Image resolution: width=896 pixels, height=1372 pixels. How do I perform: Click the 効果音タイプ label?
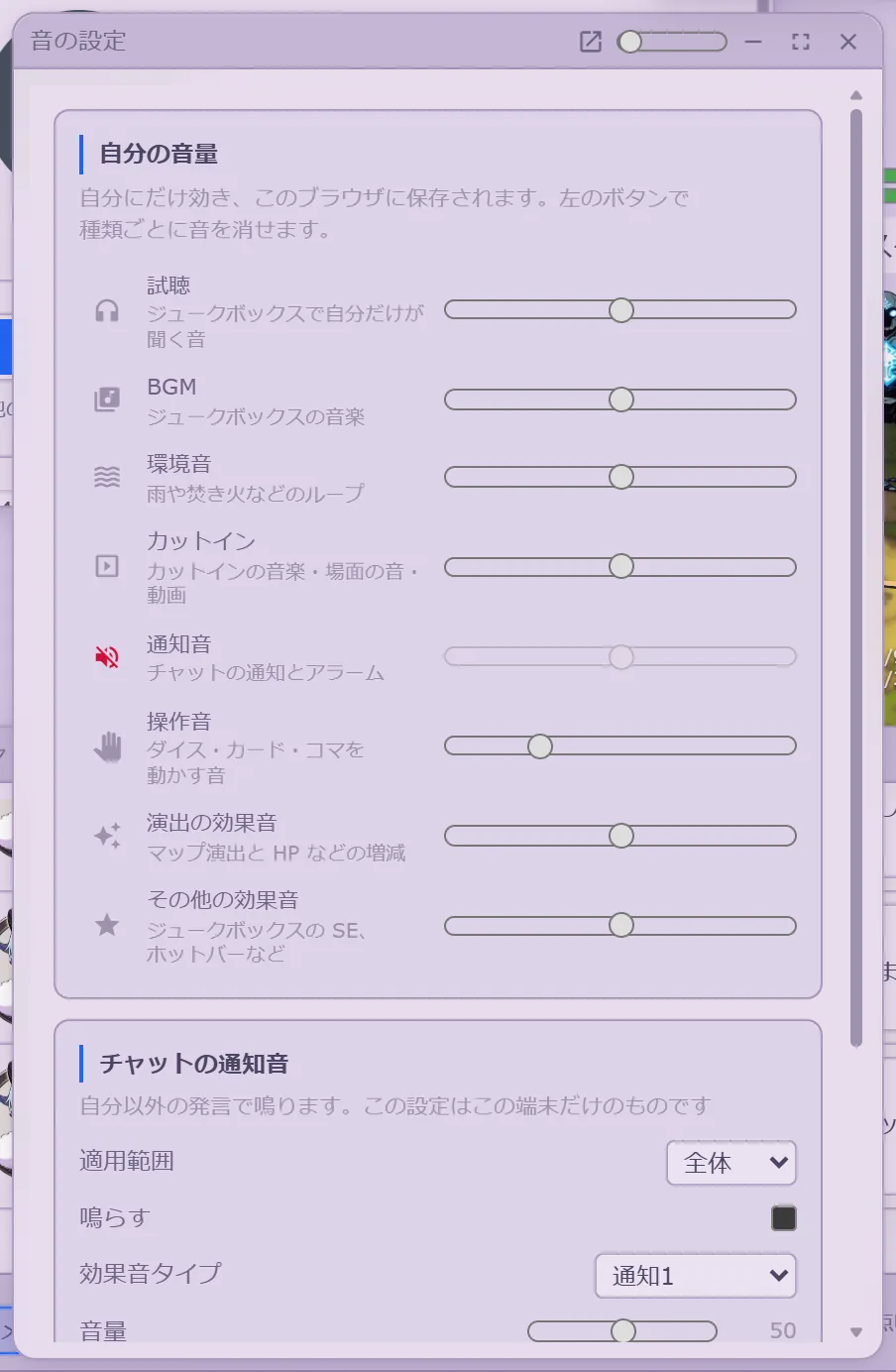coord(151,1274)
